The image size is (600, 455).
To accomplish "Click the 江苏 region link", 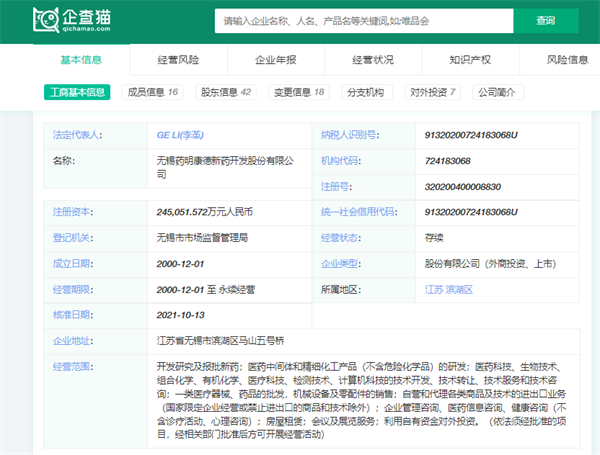I will pyautogui.click(x=434, y=289).
